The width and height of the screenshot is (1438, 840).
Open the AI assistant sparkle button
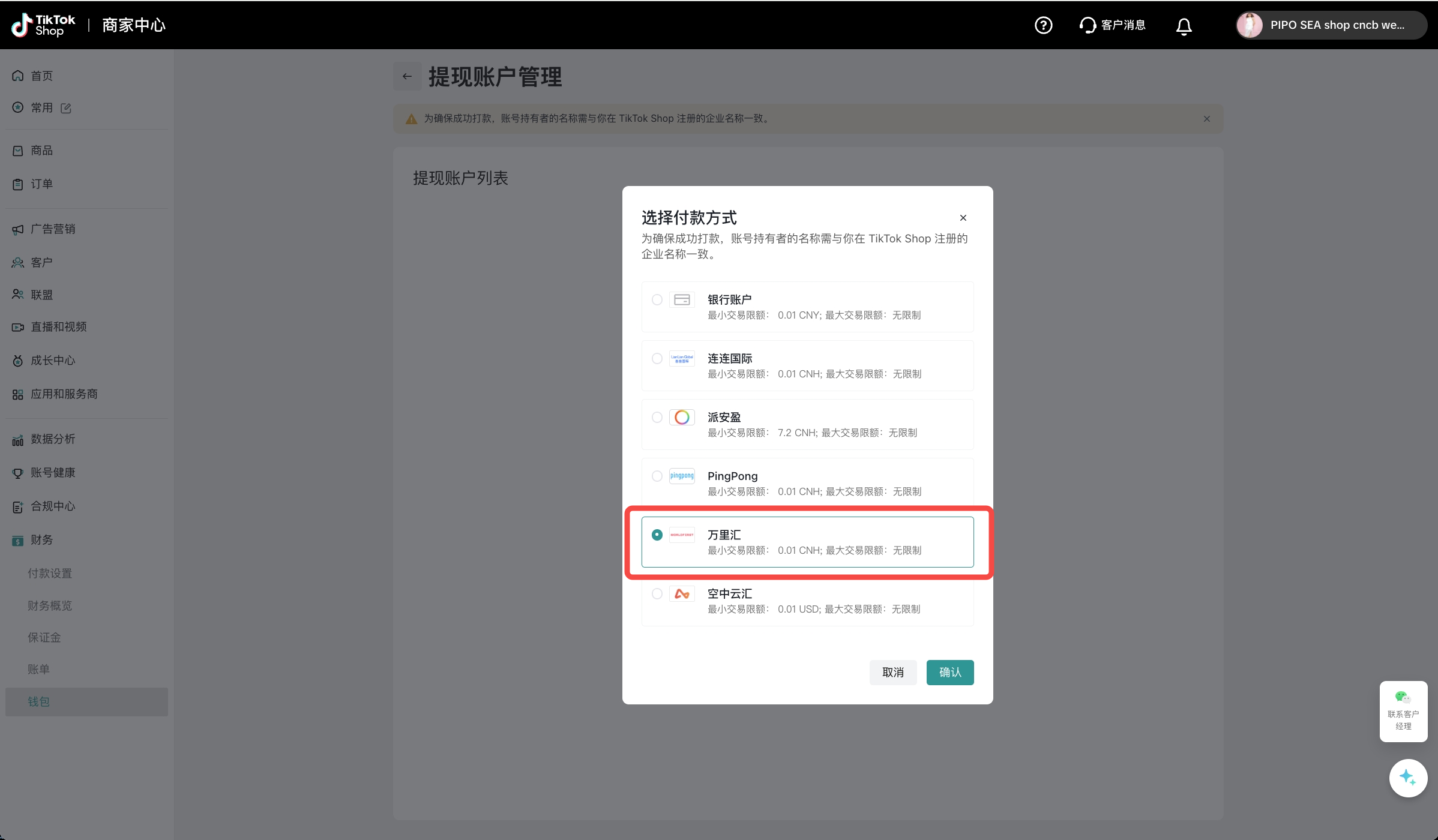point(1407,778)
